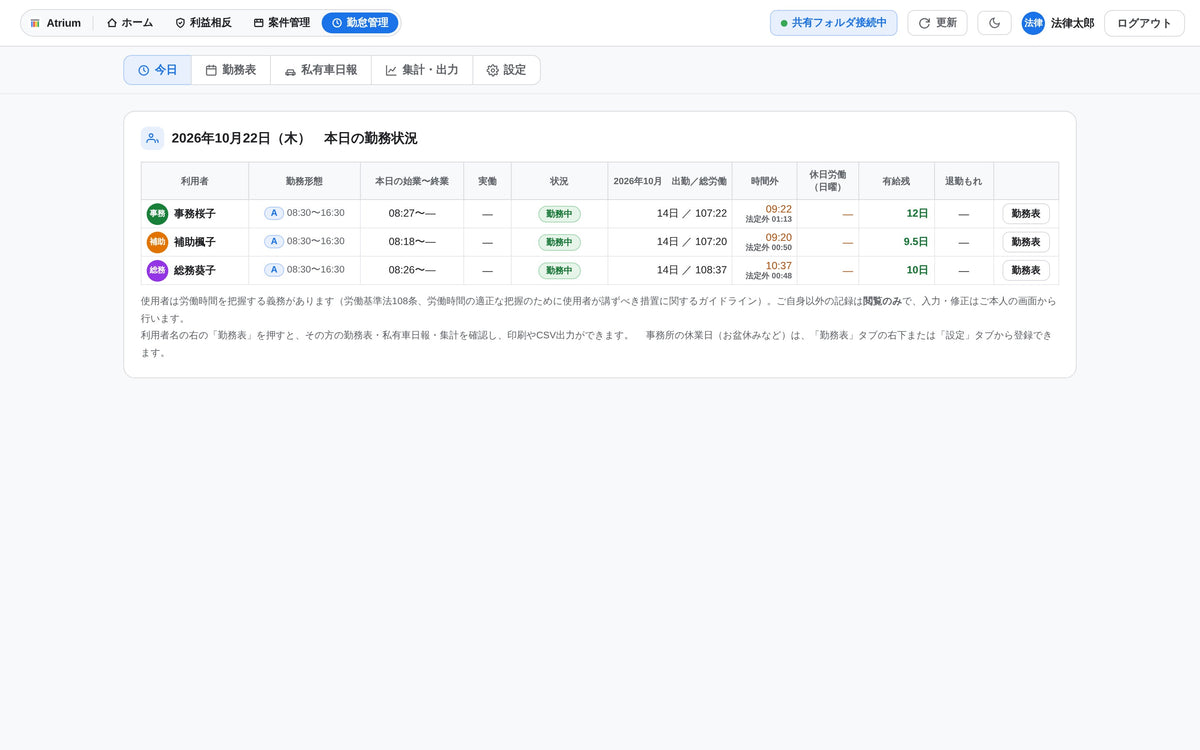Open 案件管理 in the top navigation

281,23
